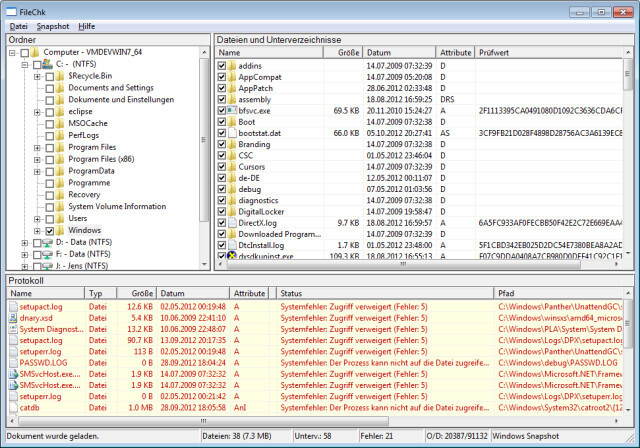This screenshot has width=640, height=448.
Task: Select System Volume Information folder
Action: point(117,206)
